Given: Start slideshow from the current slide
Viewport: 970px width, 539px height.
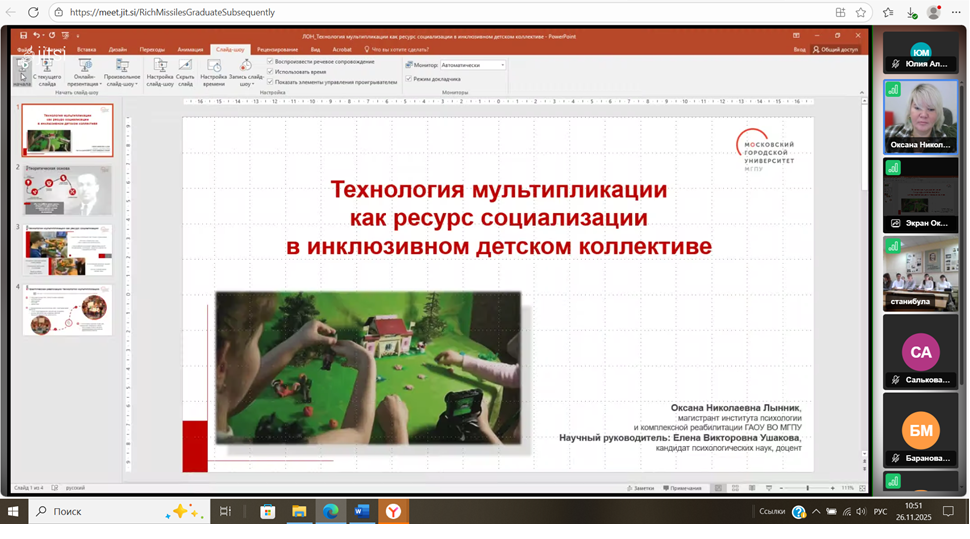Looking at the screenshot, I should point(47,70).
